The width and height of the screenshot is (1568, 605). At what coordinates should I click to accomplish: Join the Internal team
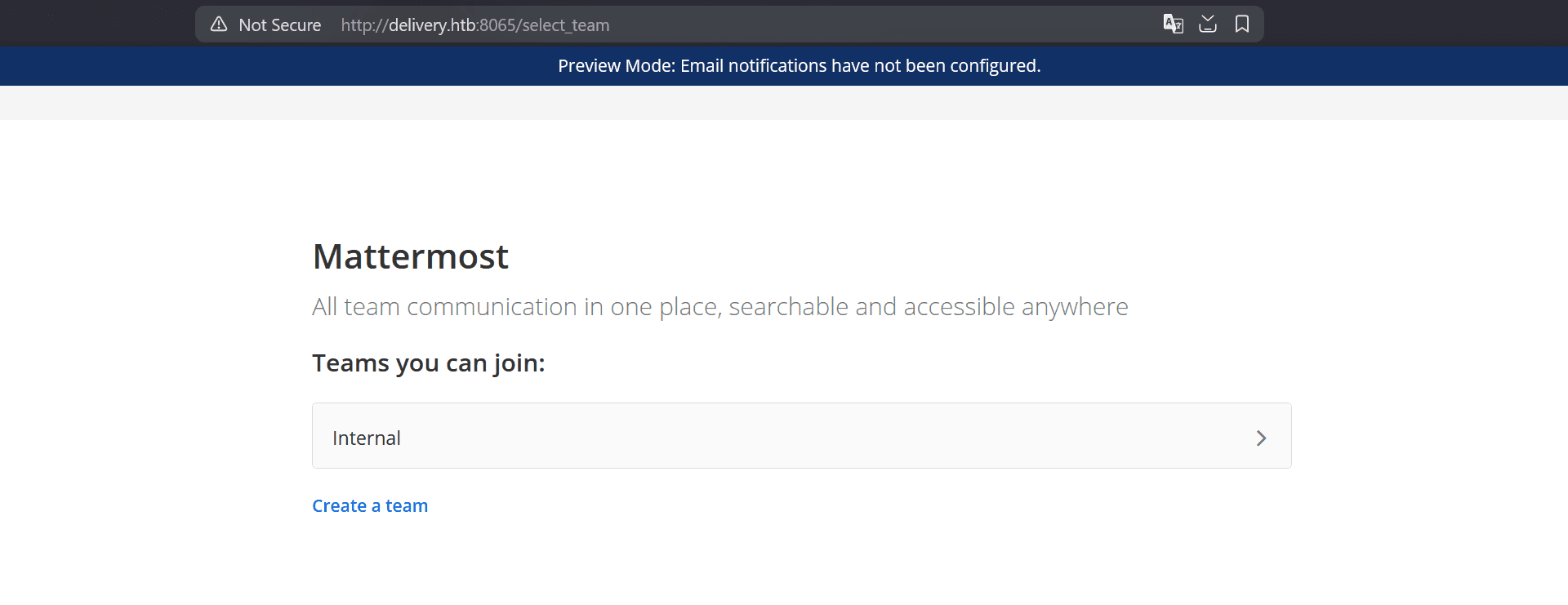tap(367, 438)
